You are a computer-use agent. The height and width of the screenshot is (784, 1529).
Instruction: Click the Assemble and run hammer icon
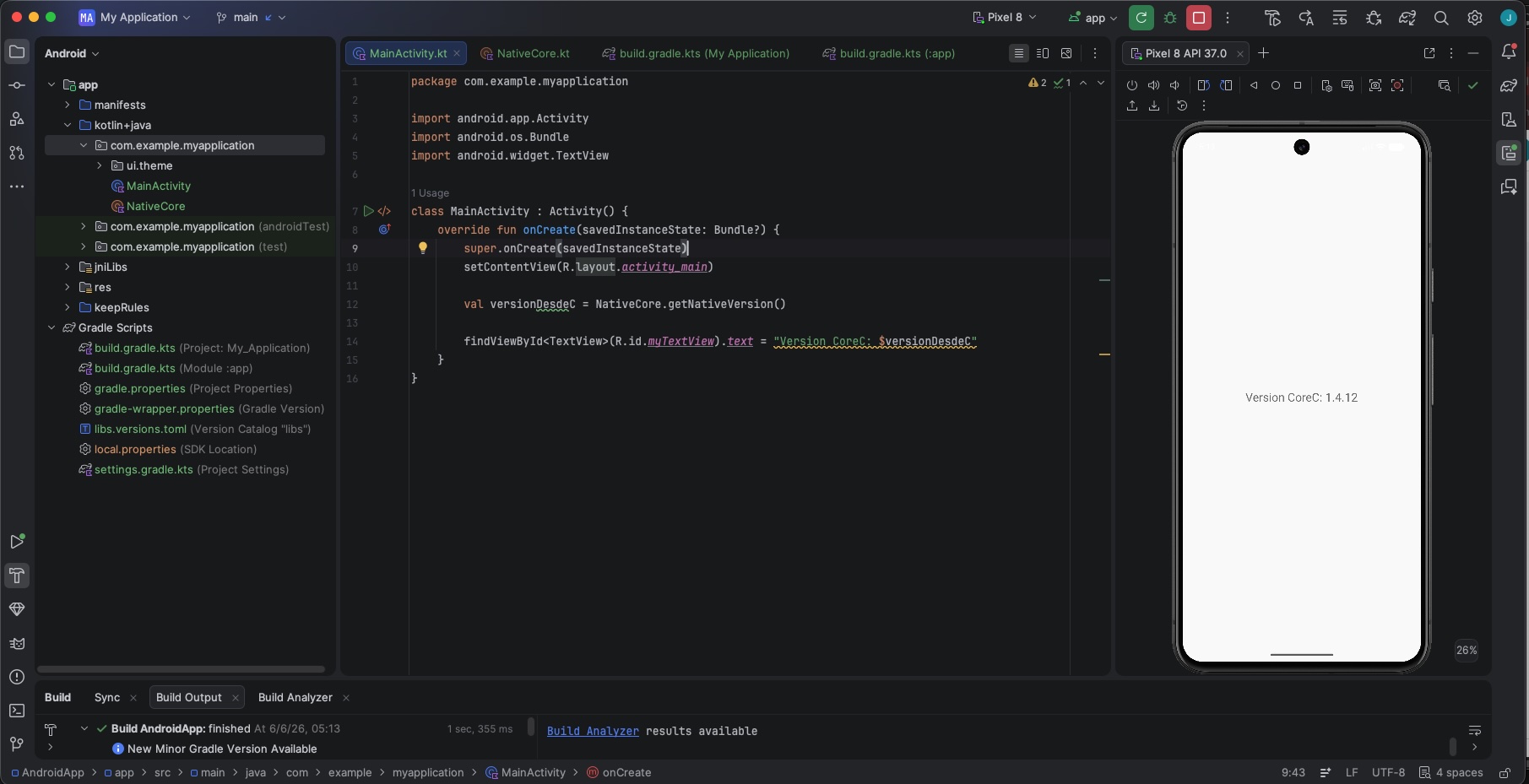[1272, 18]
